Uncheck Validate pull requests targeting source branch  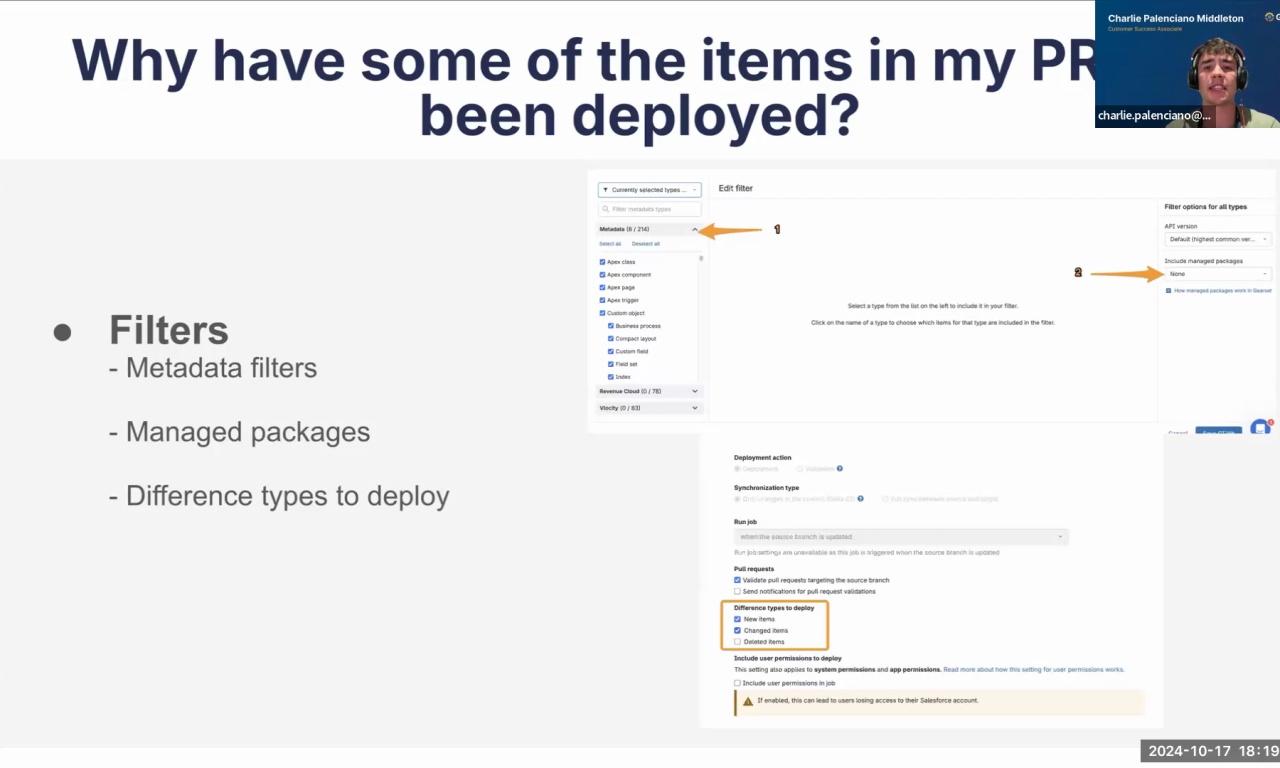coord(737,580)
